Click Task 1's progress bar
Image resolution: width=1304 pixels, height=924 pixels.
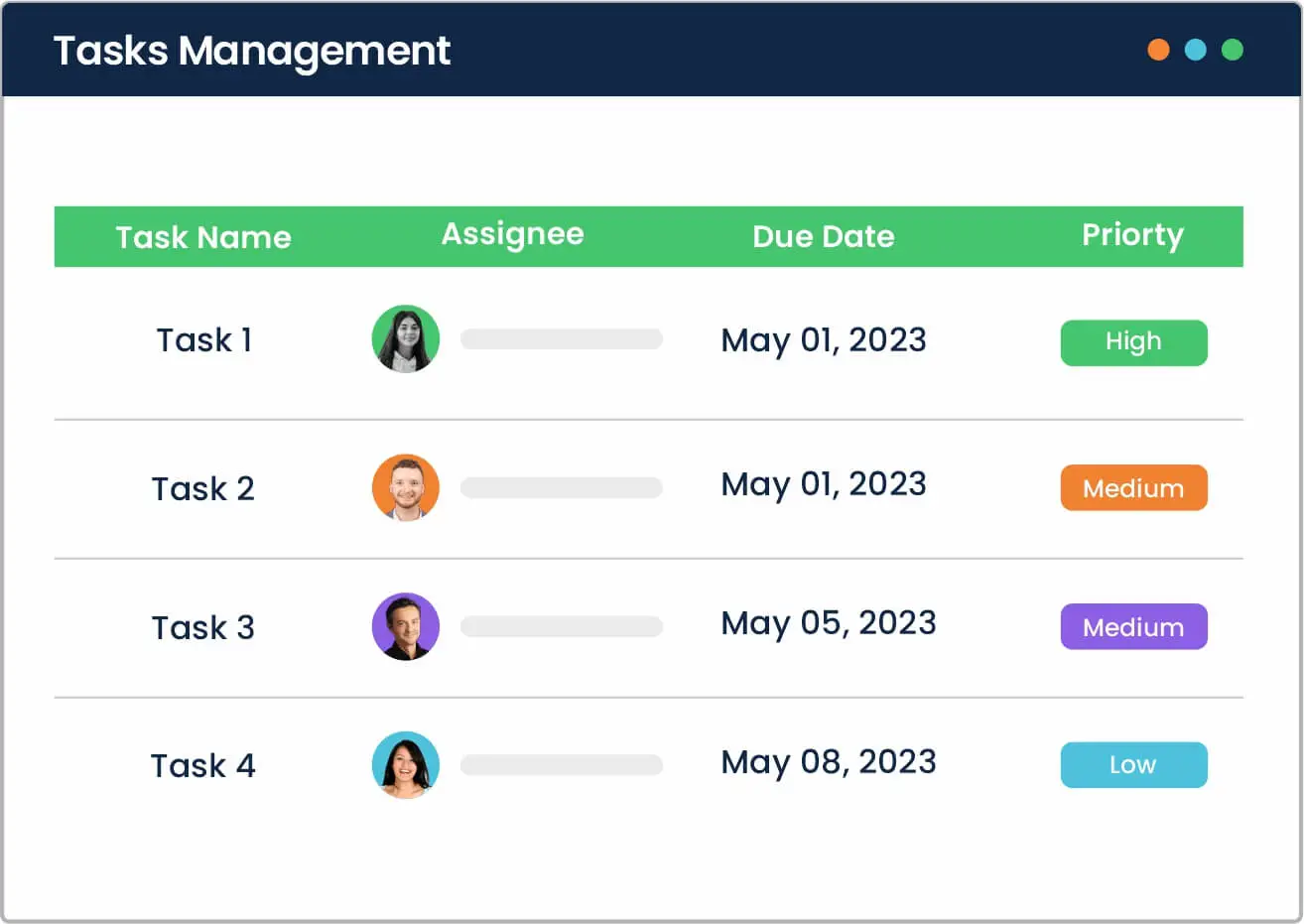click(x=561, y=338)
